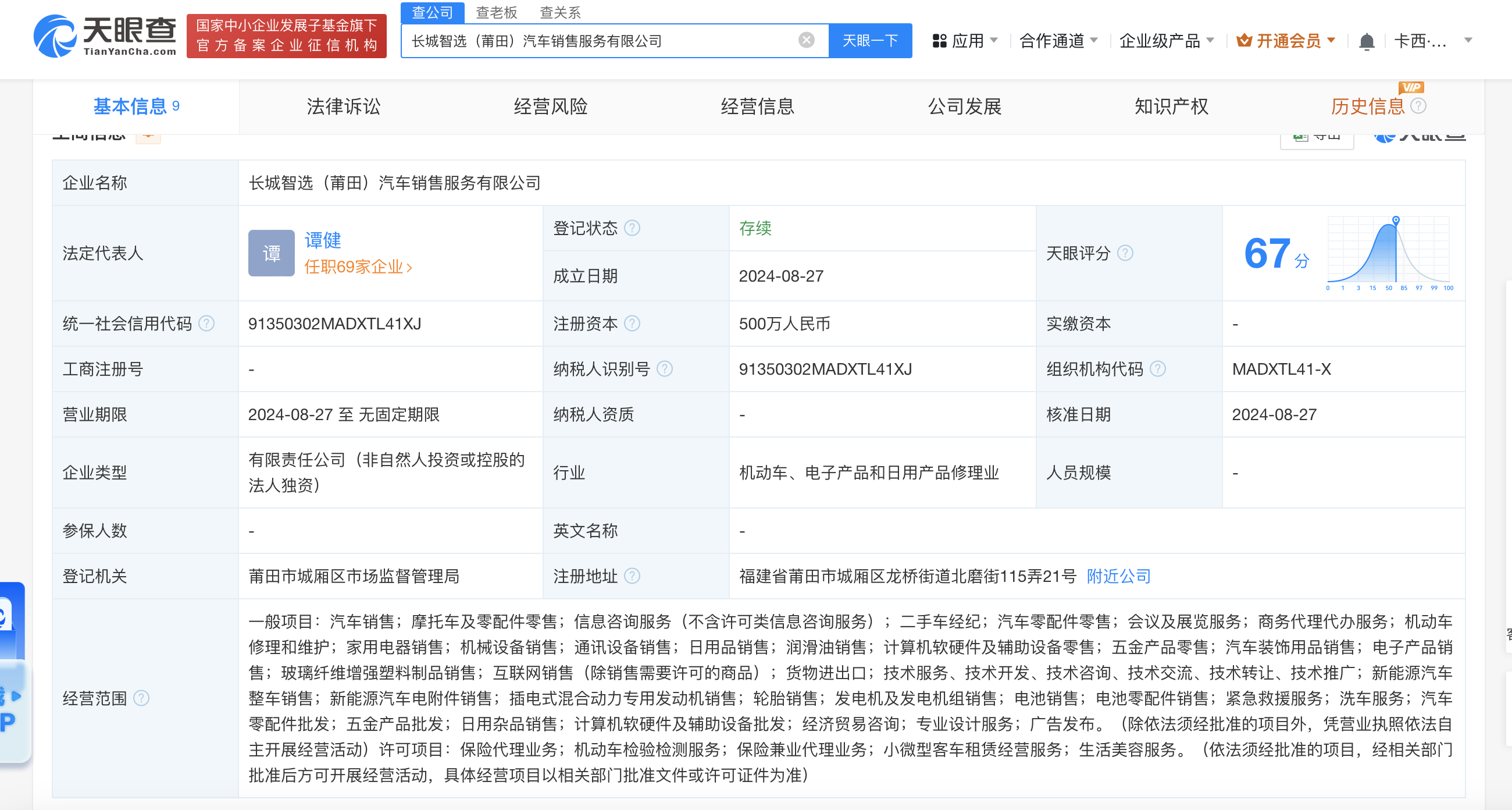
Task: Open the user account dropdown arrow
Action: [1468, 41]
